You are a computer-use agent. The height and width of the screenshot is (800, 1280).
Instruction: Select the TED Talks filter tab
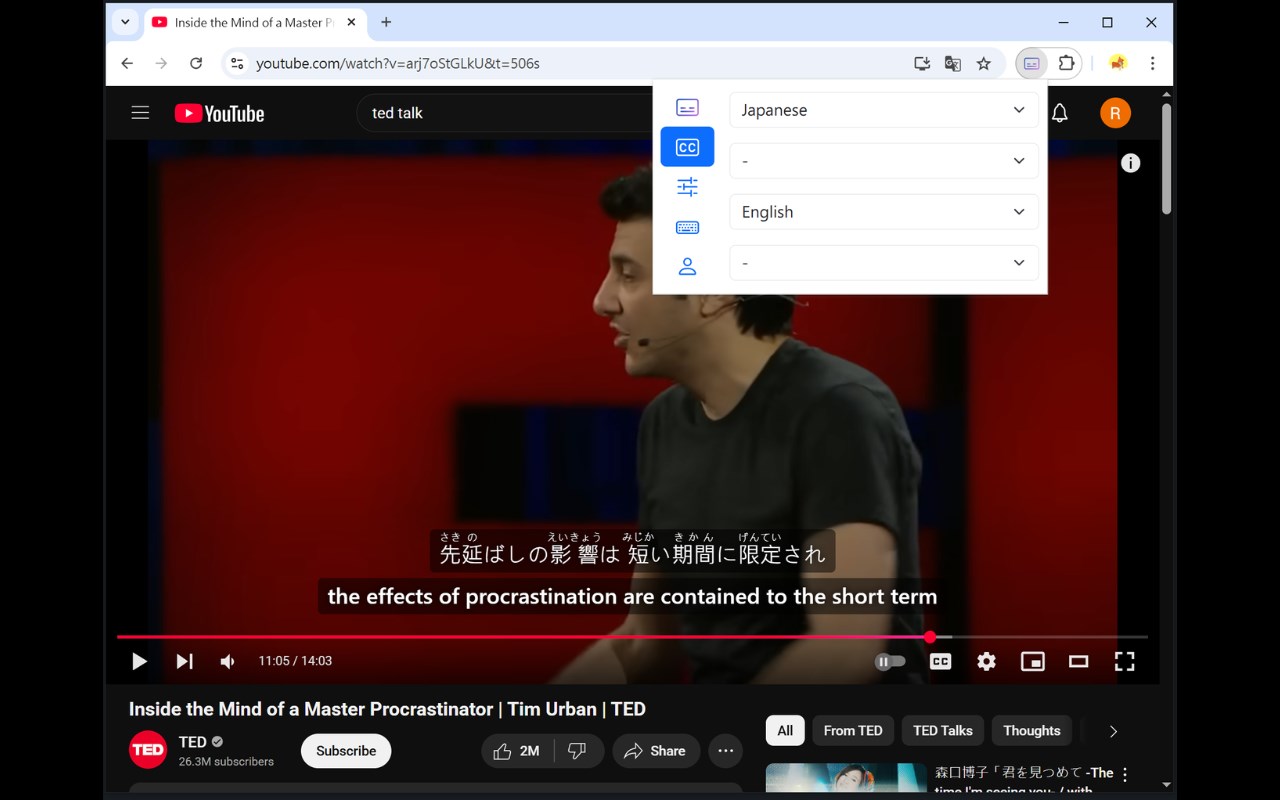pos(942,730)
